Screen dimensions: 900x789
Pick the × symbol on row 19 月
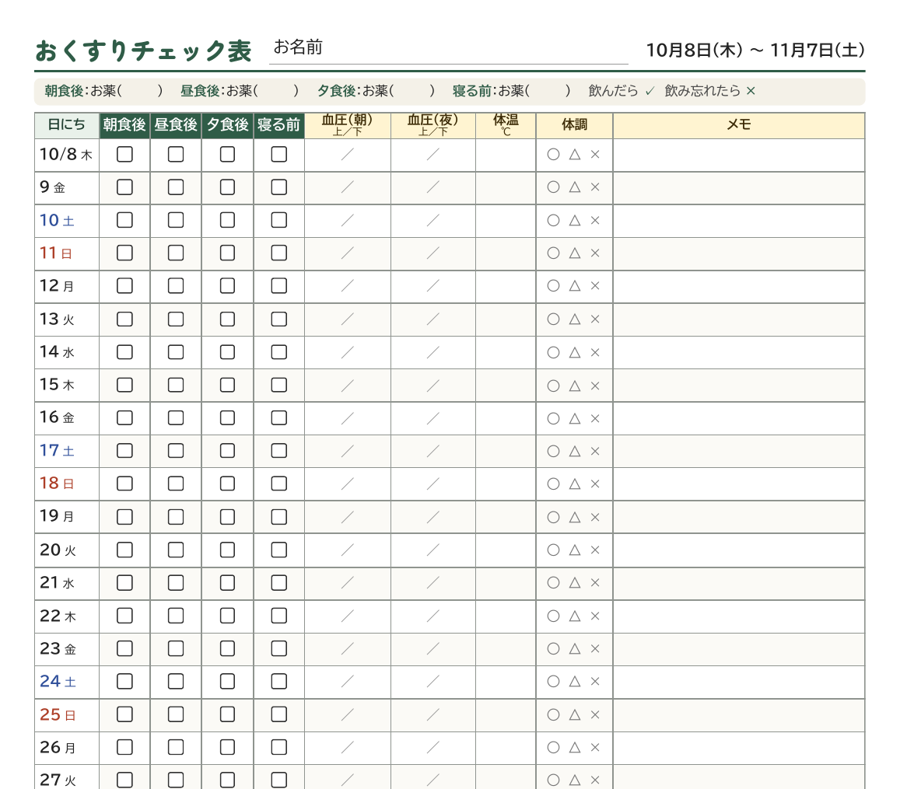click(x=595, y=517)
